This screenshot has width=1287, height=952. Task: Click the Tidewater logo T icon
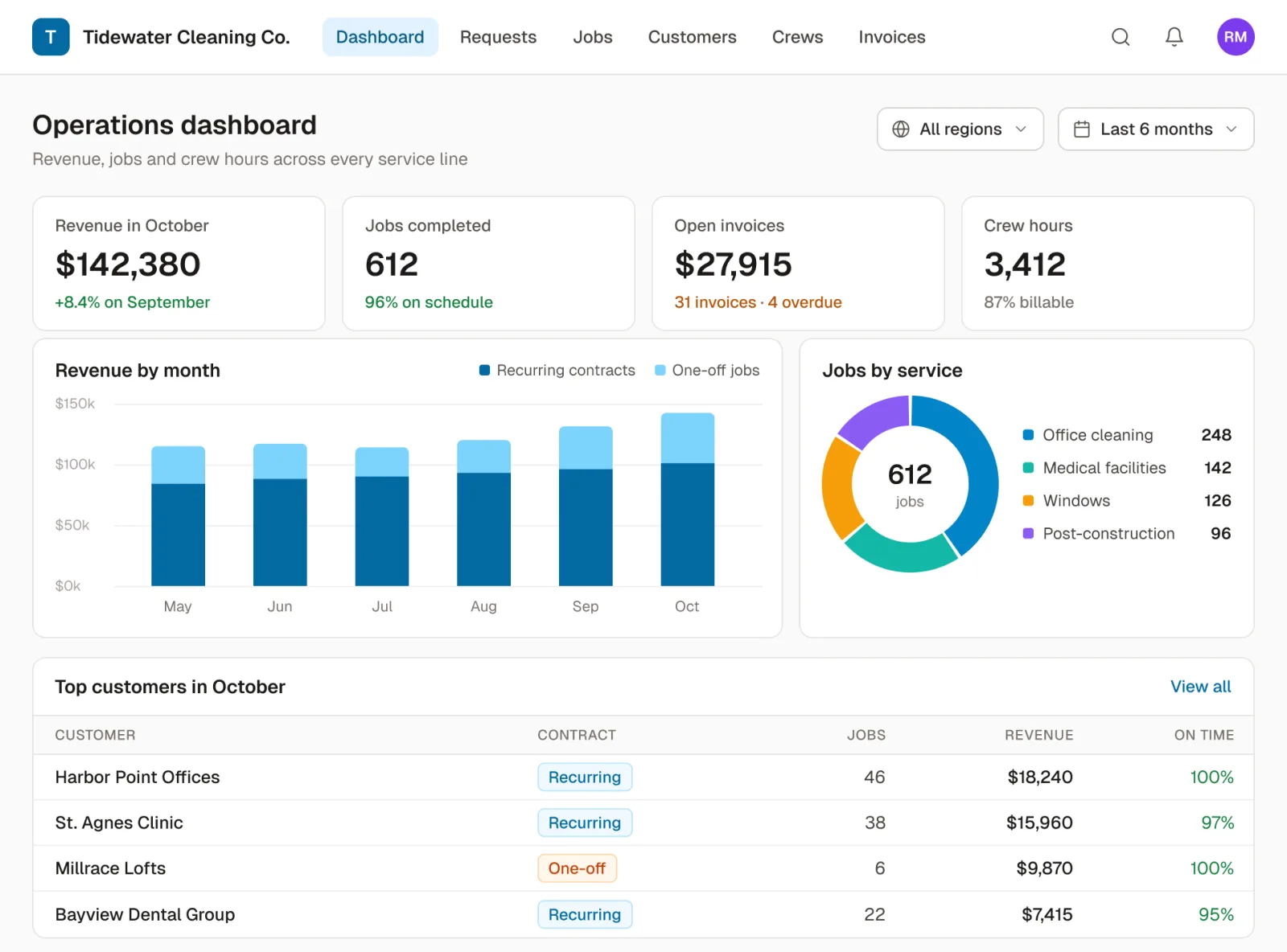pyautogui.click(x=51, y=37)
